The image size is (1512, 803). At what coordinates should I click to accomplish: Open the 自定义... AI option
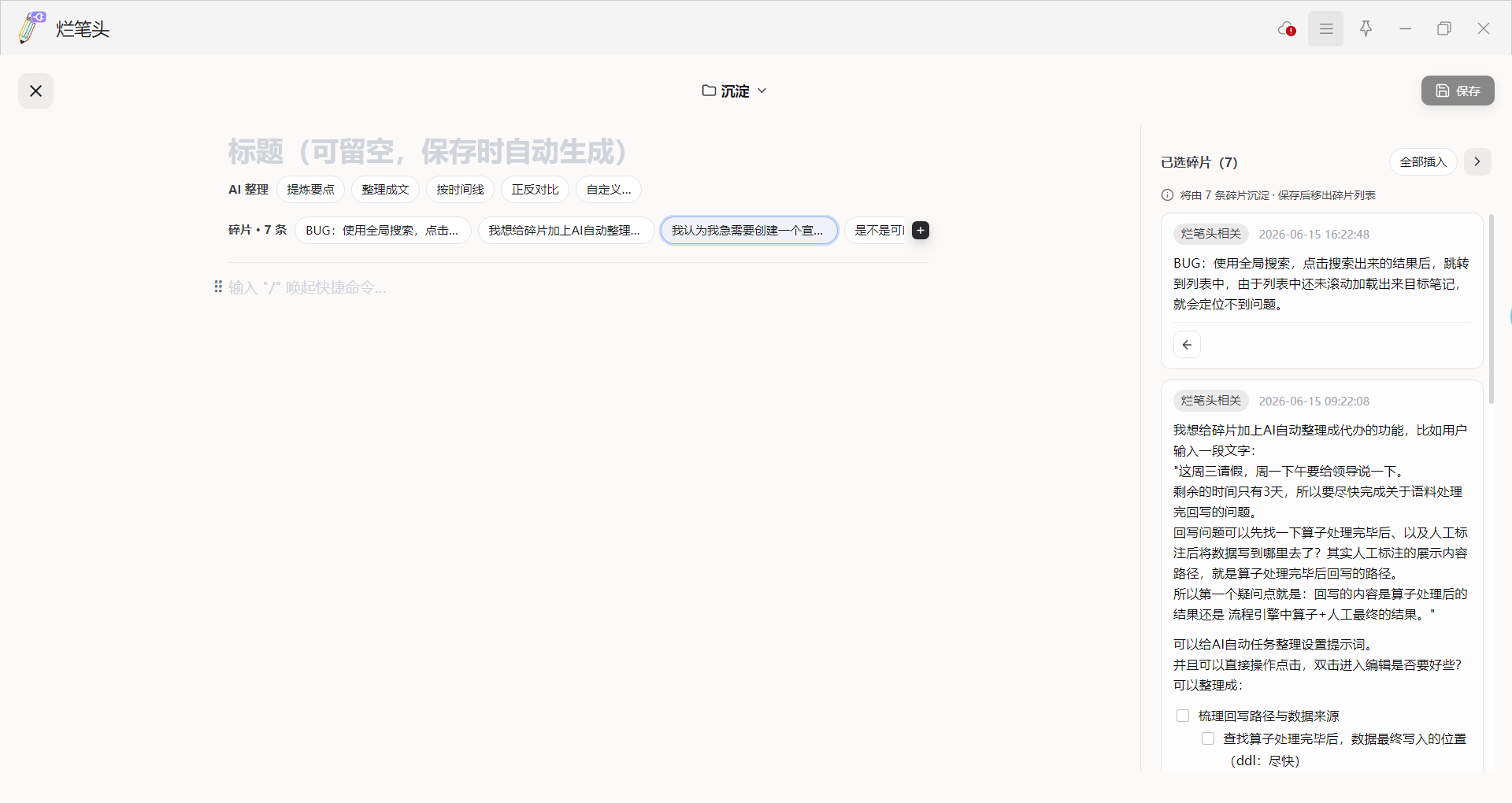point(609,190)
